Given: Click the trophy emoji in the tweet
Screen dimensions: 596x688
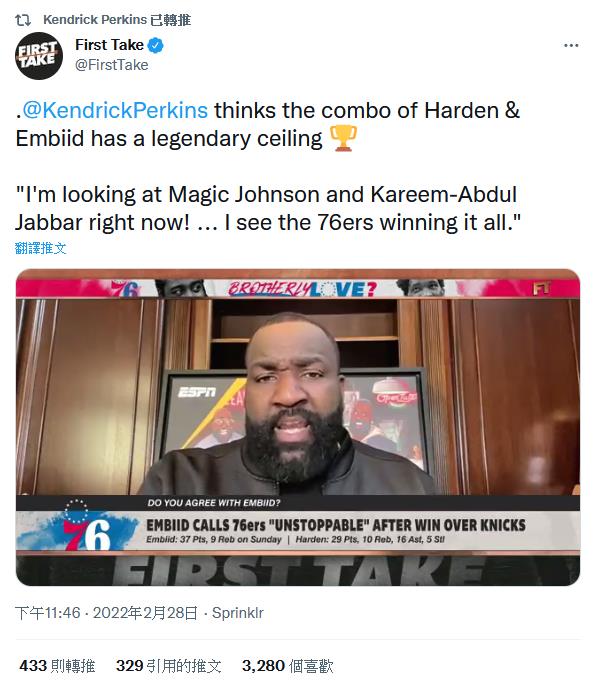Looking at the screenshot, I should point(343,138).
